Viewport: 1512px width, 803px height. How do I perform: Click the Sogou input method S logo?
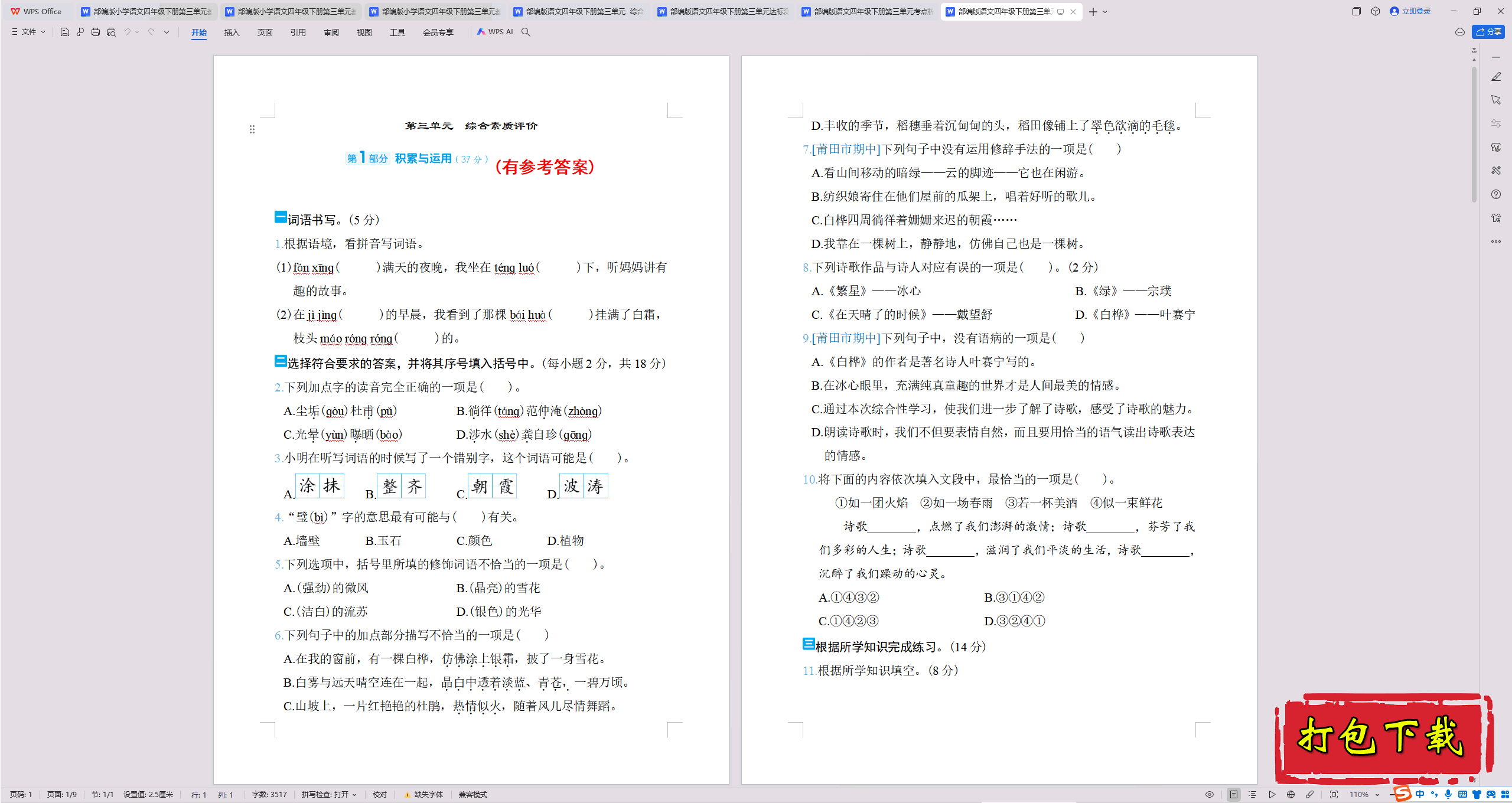tap(1402, 794)
